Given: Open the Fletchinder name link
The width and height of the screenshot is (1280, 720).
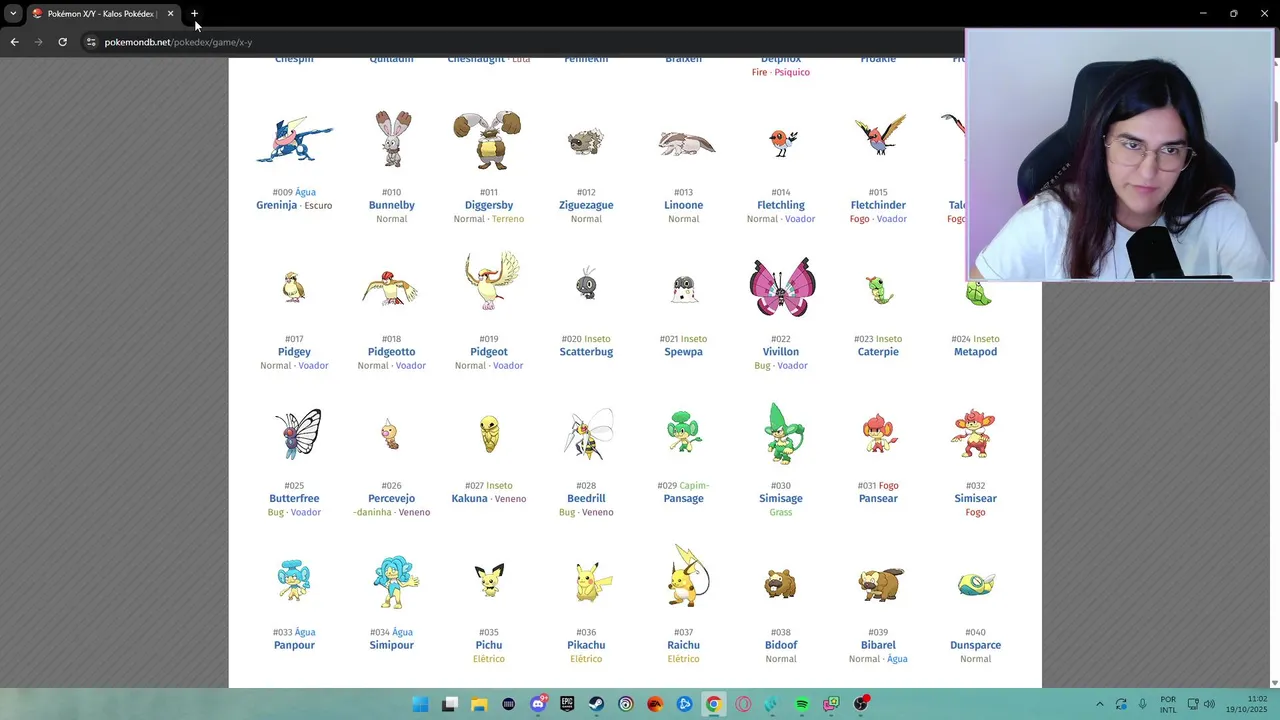Looking at the screenshot, I should (x=878, y=205).
